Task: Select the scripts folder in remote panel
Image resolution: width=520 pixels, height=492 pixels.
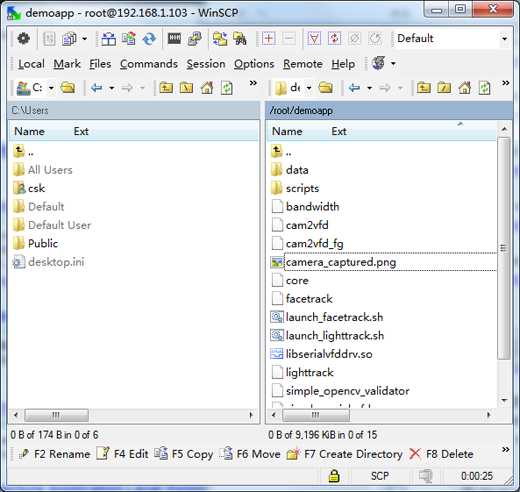Action: (x=295, y=188)
